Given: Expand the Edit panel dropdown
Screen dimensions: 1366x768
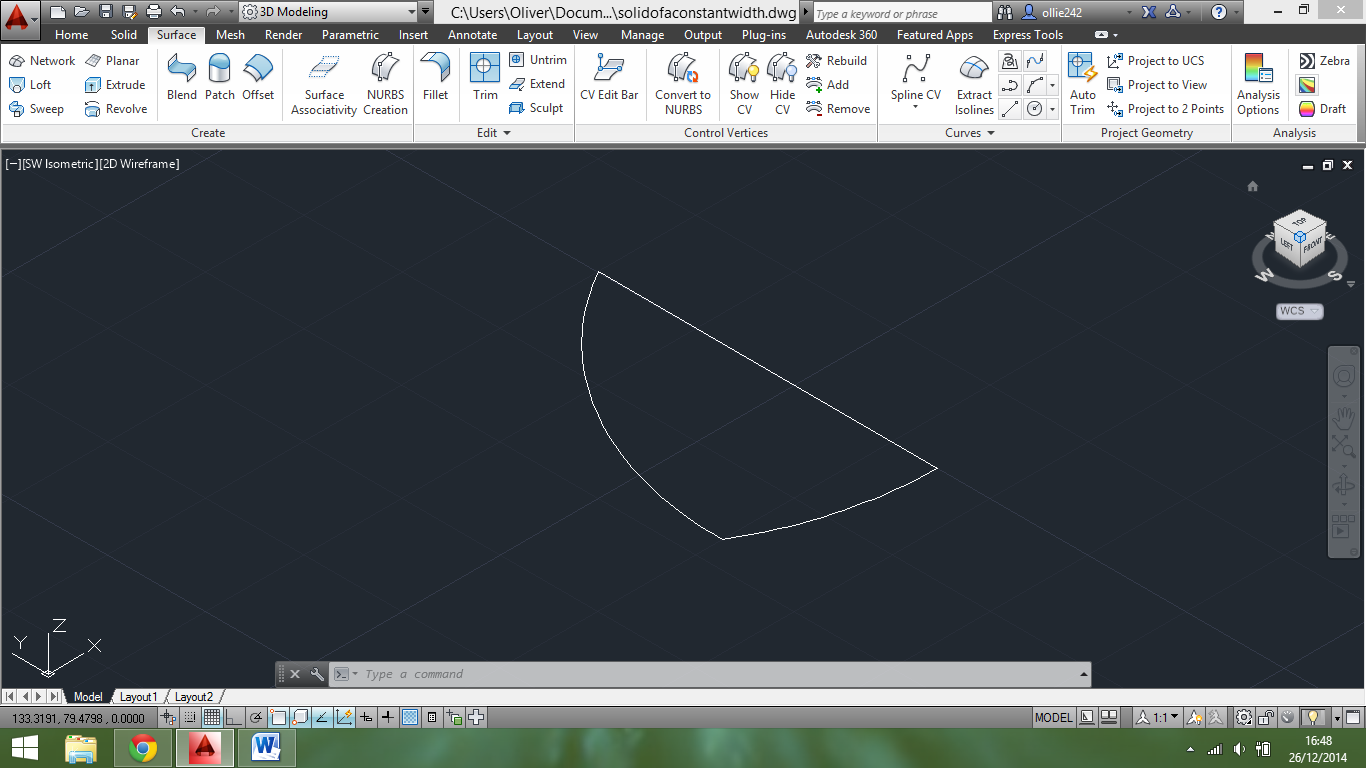Looking at the screenshot, I should (493, 133).
